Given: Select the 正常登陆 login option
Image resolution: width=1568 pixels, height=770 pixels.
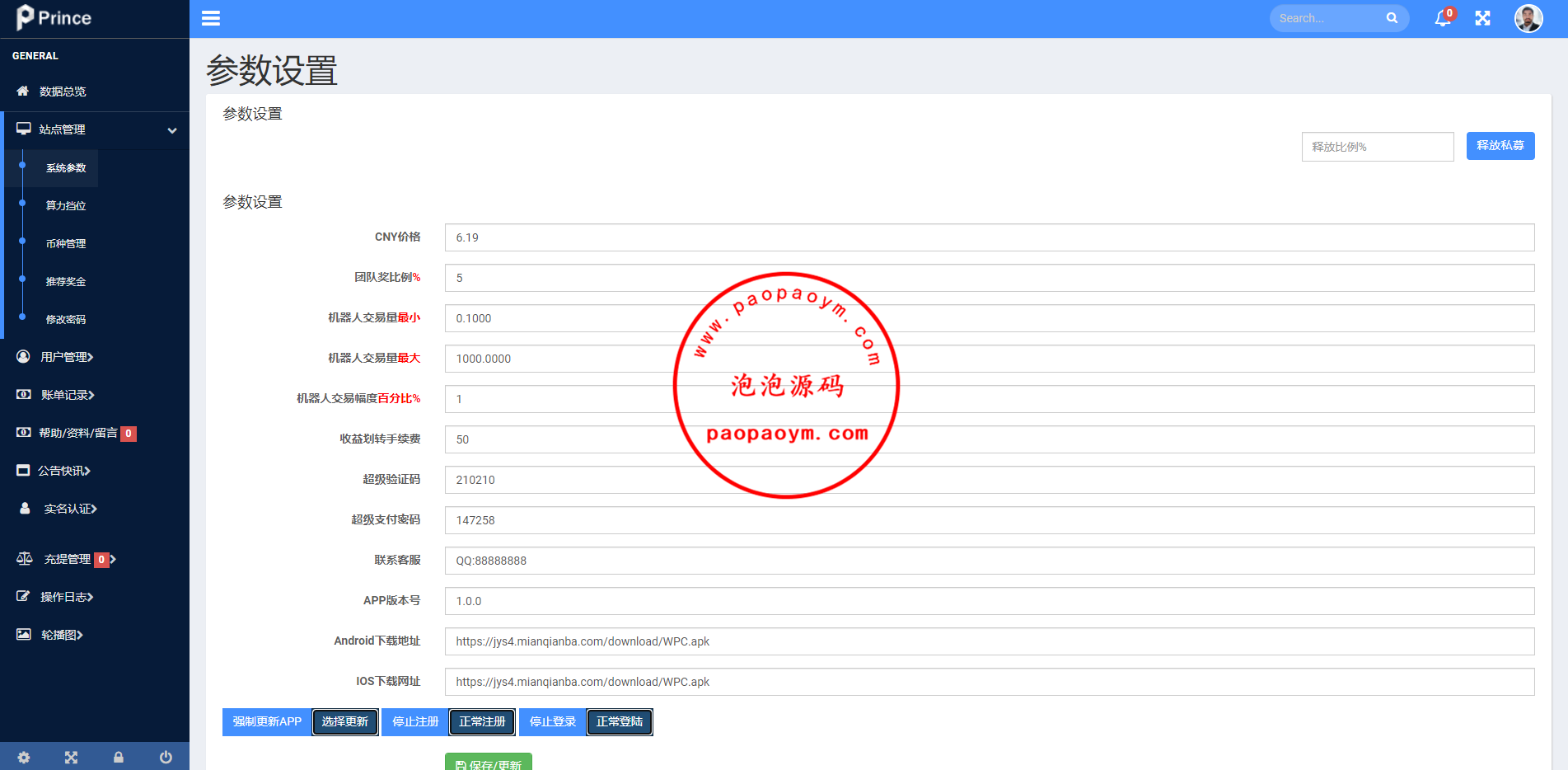Looking at the screenshot, I should click(x=620, y=722).
